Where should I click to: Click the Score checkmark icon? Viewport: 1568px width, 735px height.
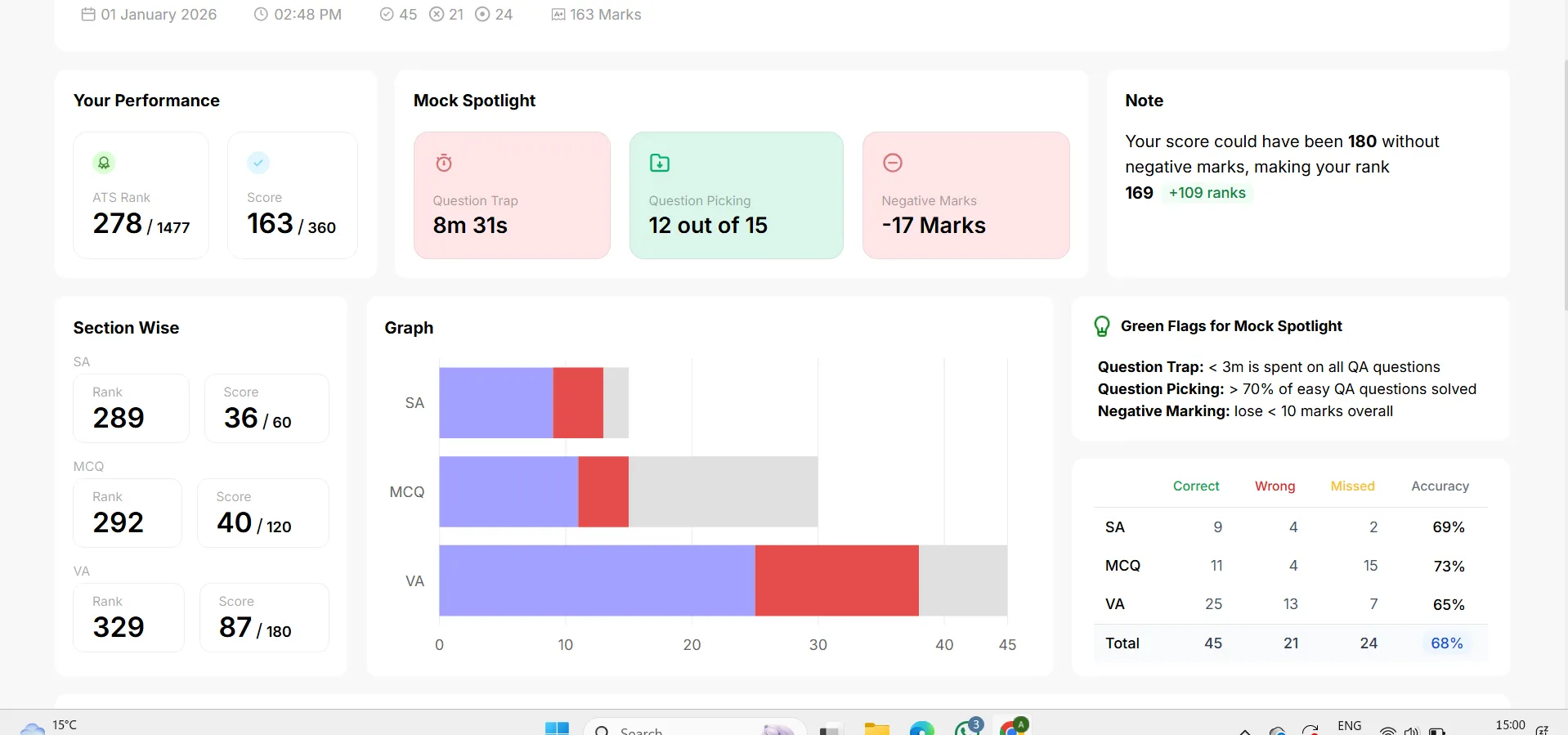click(x=258, y=163)
